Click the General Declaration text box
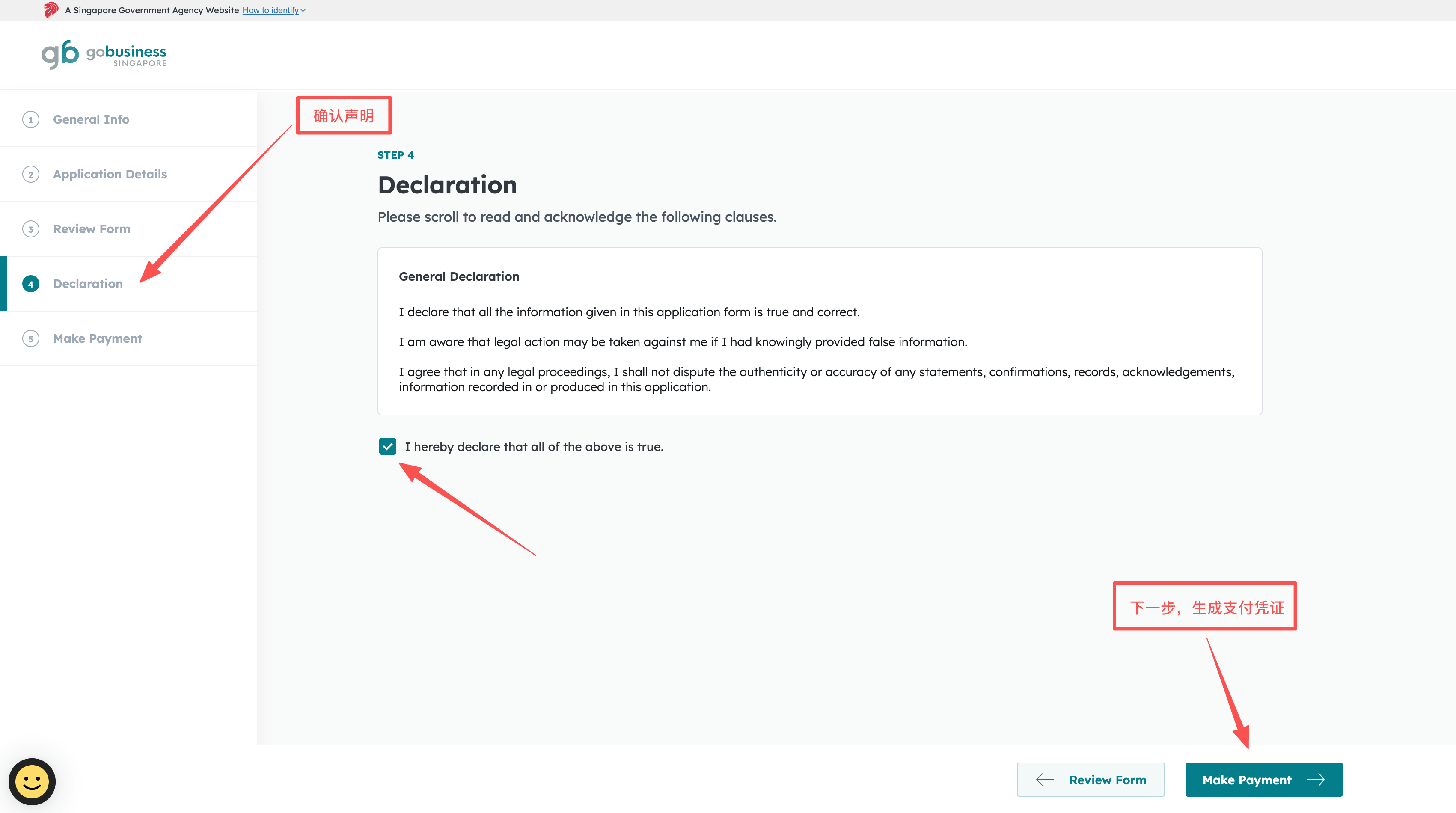 click(x=819, y=332)
